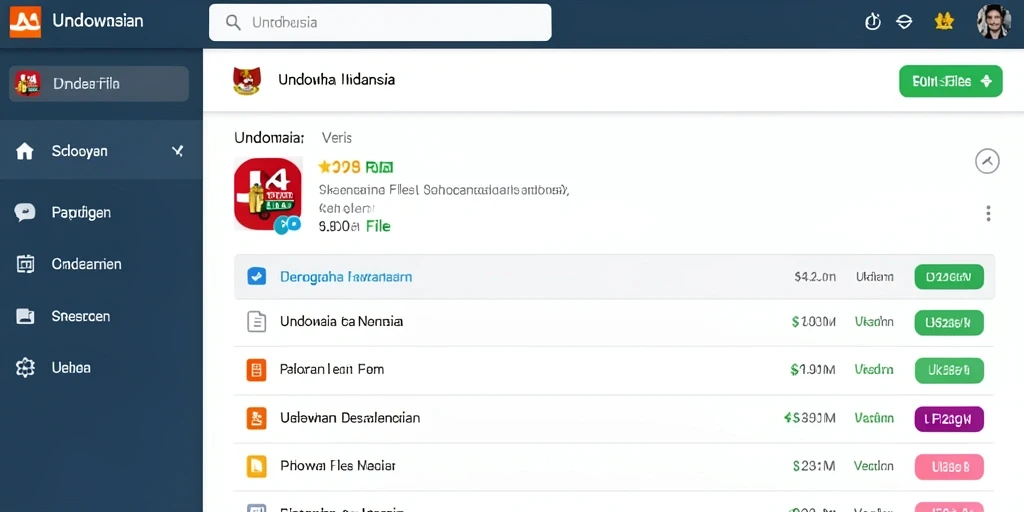Screen dimensions: 1024x512
Task: Select the Undonaia ta Nennsia row
Action: (x=614, y=322)
